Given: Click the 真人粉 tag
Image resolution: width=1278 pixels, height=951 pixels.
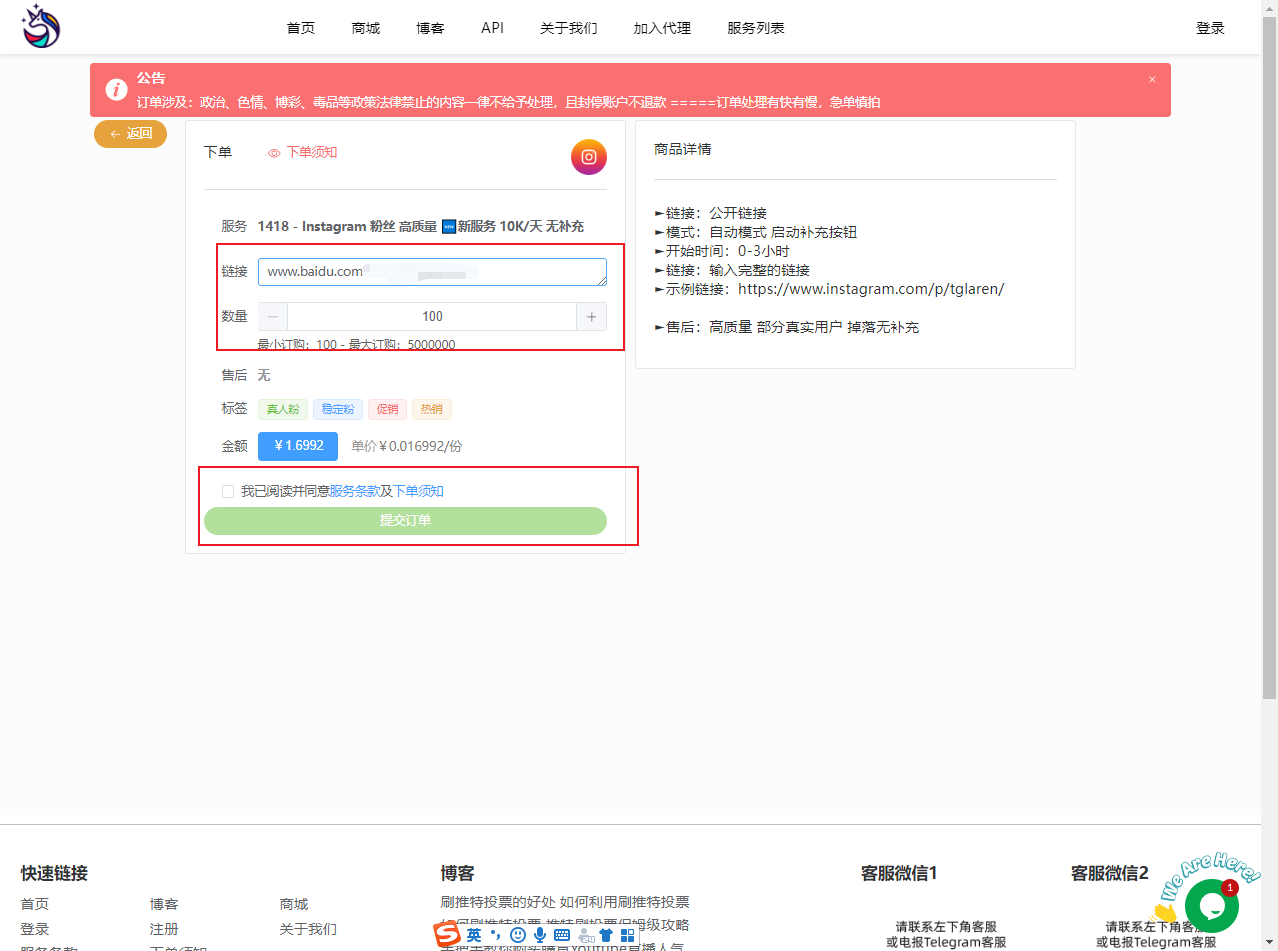Looking at the screenshot, I should tap(283, 409).
